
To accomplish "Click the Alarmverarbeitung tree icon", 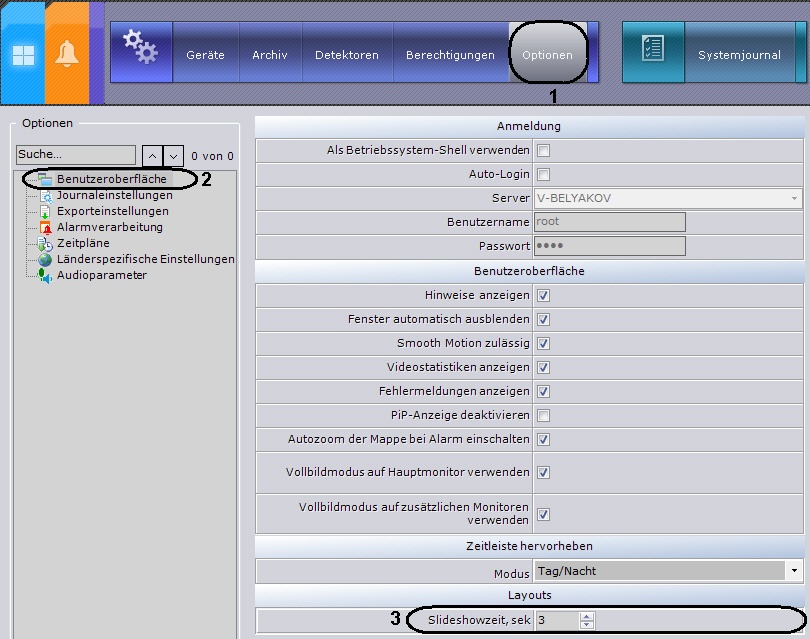I will coord(45,227).
